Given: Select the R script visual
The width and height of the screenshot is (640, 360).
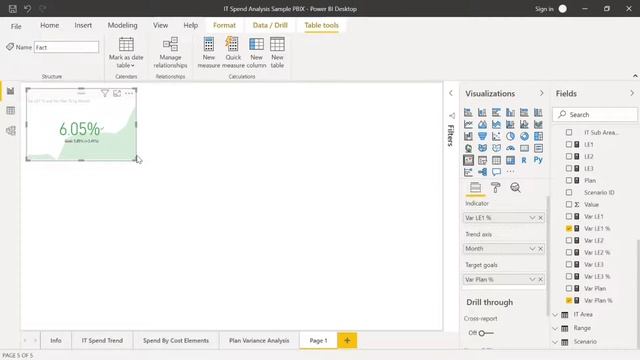Looking at the screenshot, I should tap(524, 160).
